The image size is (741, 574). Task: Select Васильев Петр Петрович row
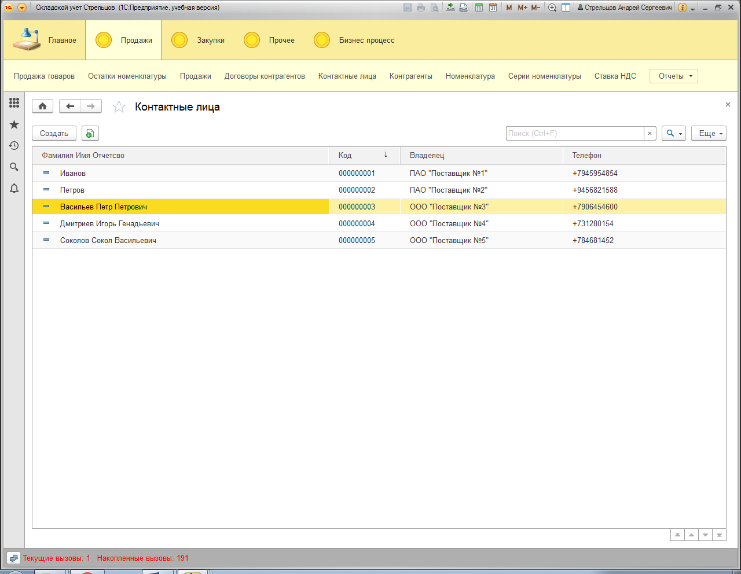click(379, 207)
